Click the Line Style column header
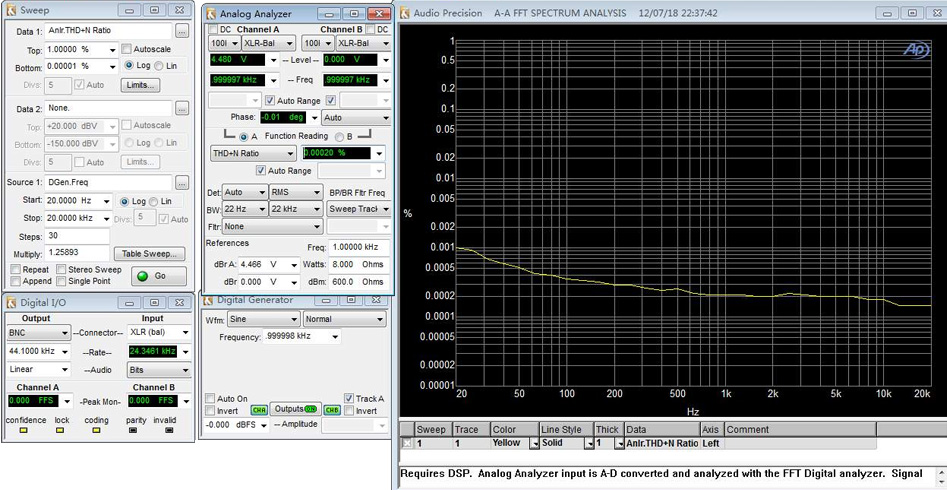 (x=567, y=430)
